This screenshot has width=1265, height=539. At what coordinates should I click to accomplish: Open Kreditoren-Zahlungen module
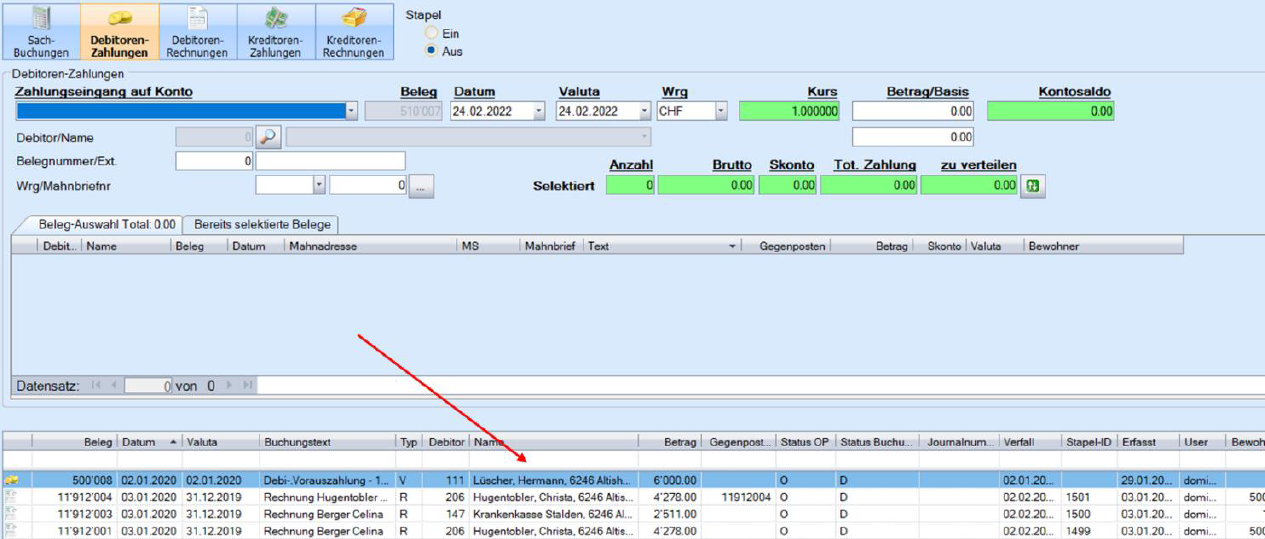click(x=276, y=31)
